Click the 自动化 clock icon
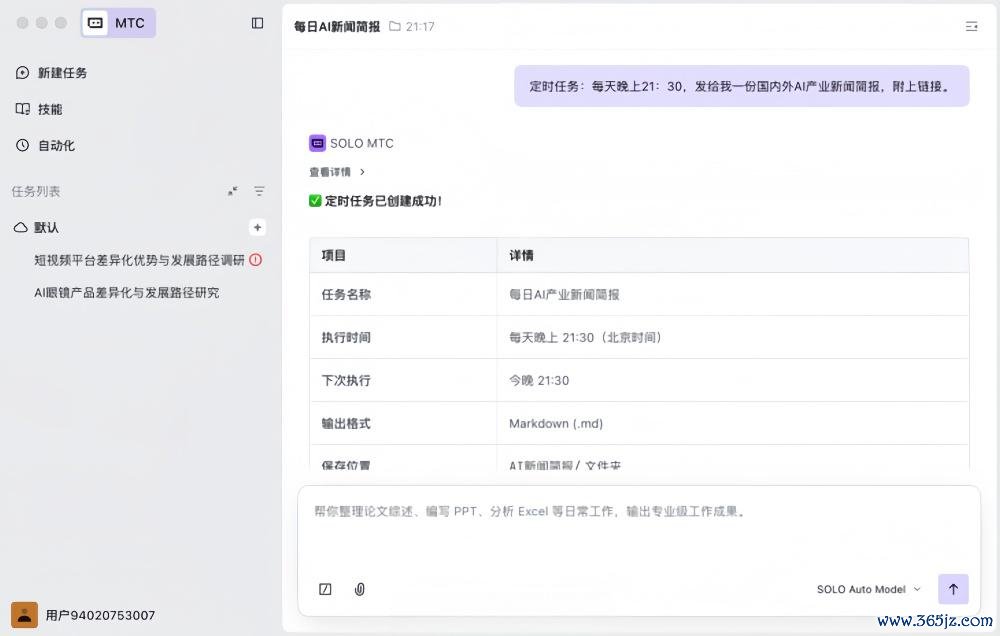 (22, 145)
